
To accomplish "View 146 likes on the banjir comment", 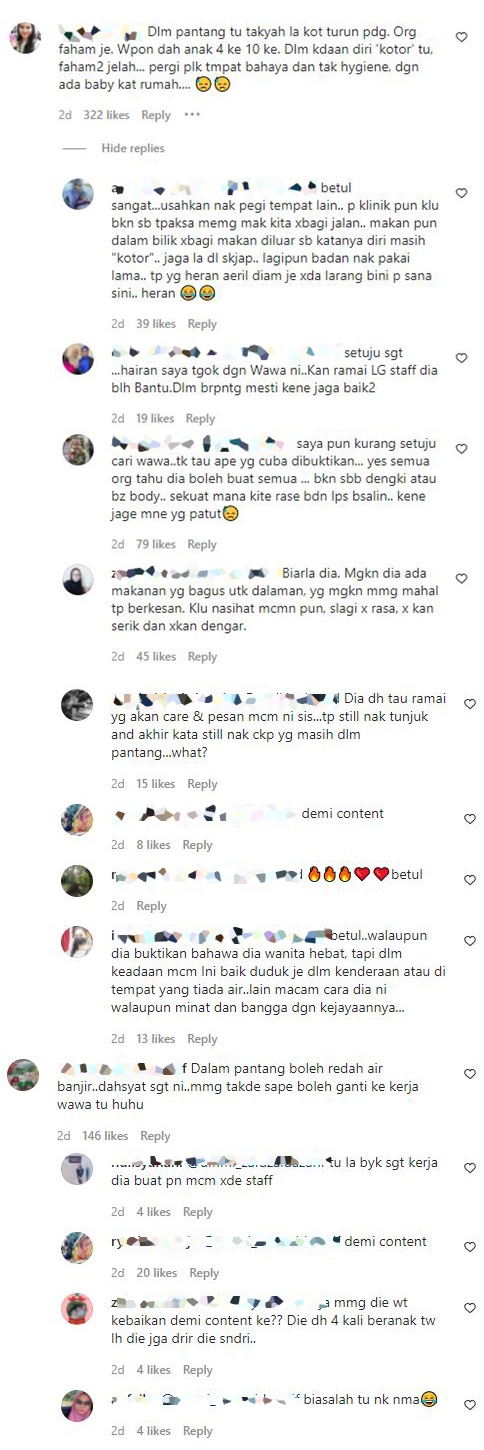I will pos(103,1136).
